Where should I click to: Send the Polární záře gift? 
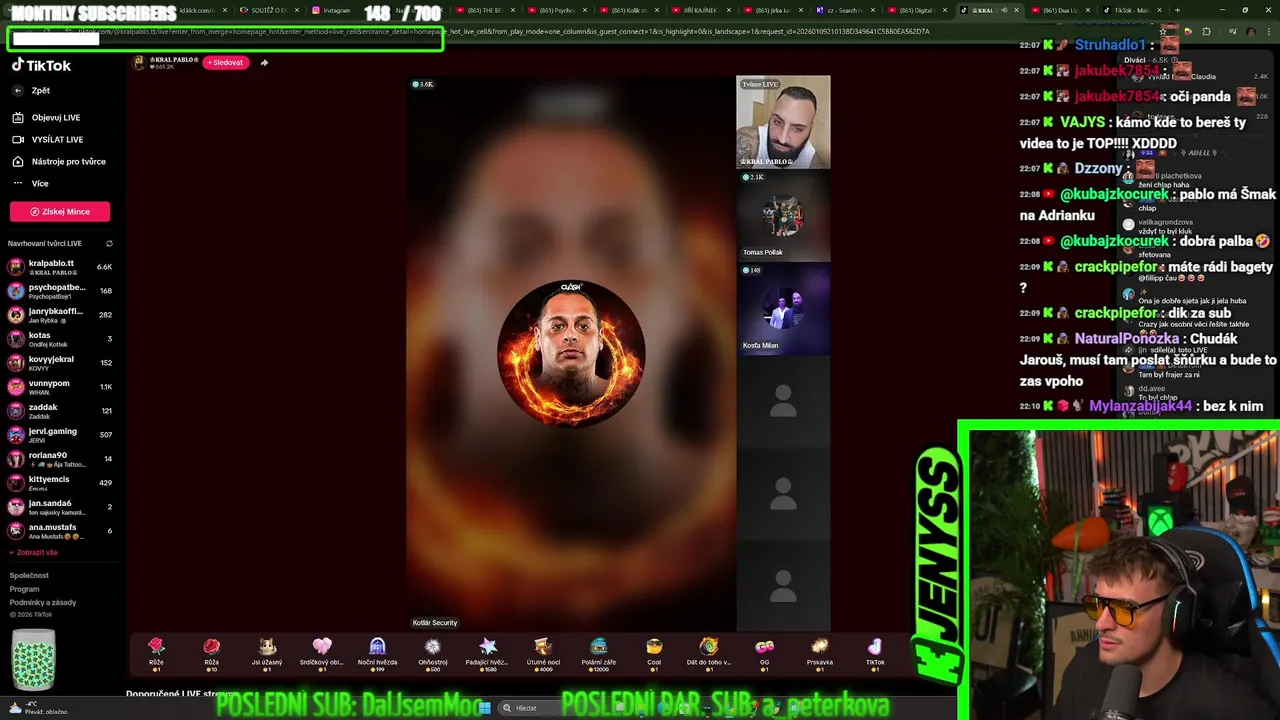[x=599, y=653]
